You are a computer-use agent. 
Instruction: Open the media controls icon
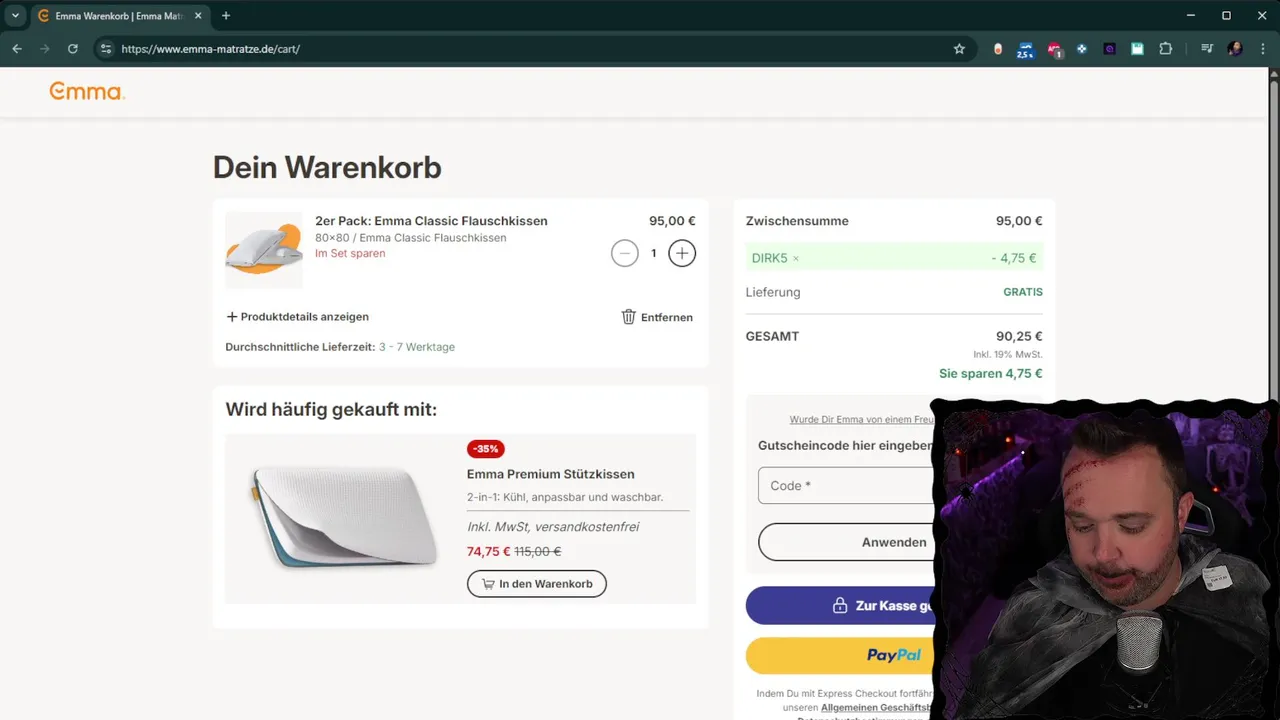pyautogui.click(x=1207, y=49)
